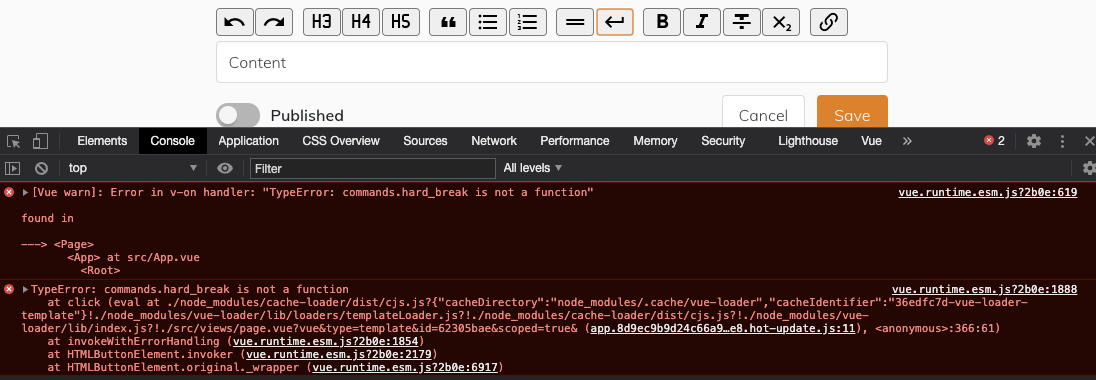
Task: Toggle italic formatting
Action: coord(702,22)
